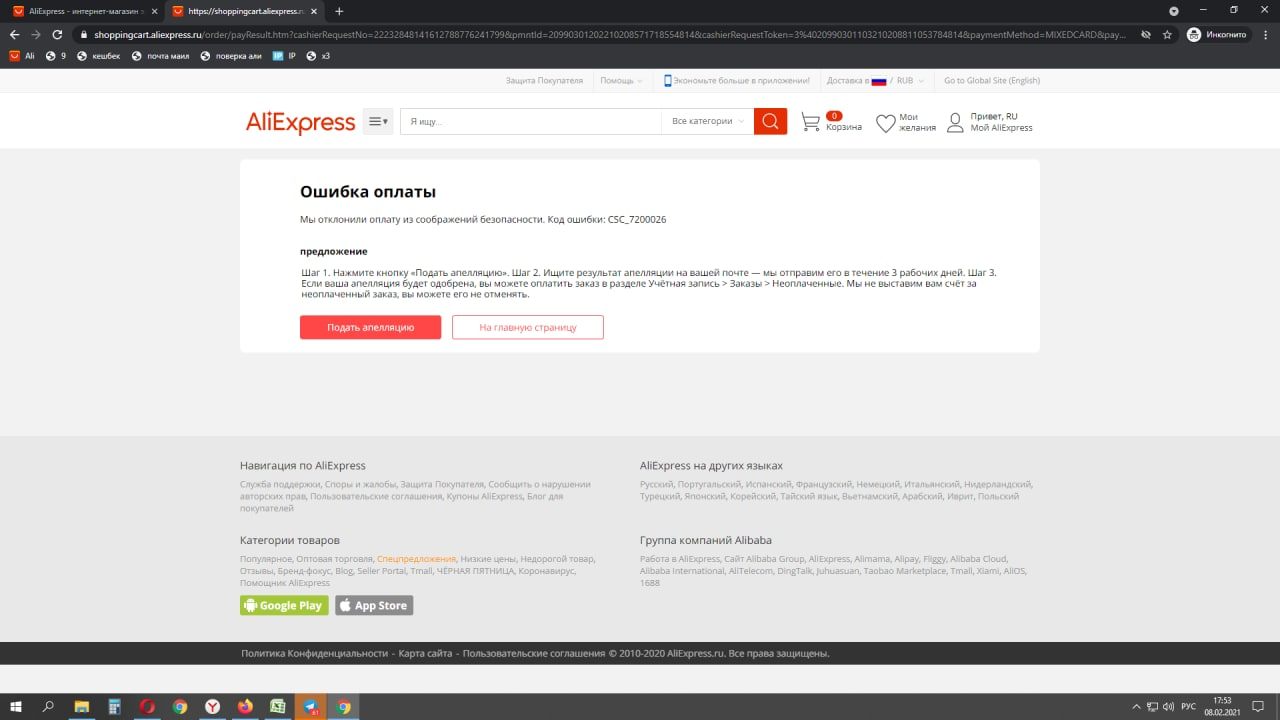Open the Доставка в / RUB selector

875,81
